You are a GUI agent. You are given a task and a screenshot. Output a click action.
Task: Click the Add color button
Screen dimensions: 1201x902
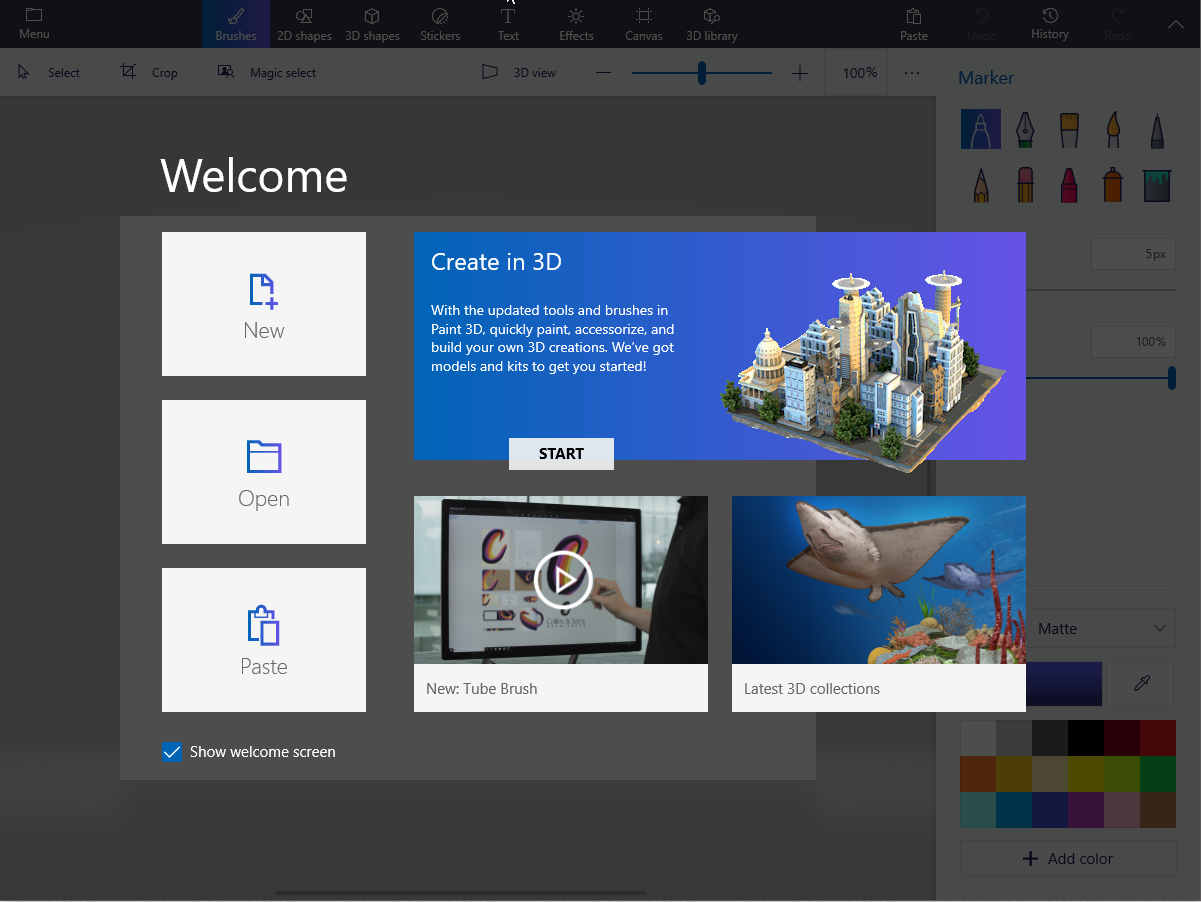[x=1068, y=859]
